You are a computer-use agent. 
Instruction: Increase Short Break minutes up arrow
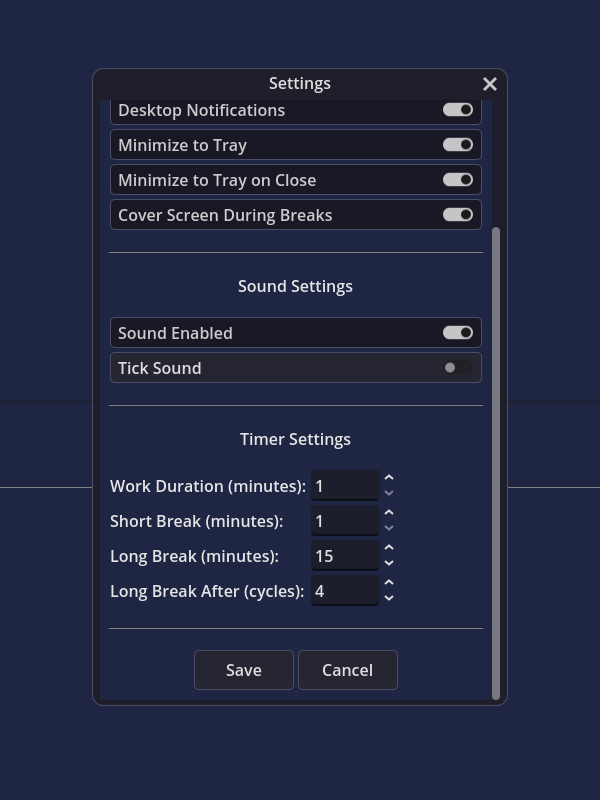tap(389, 513)
